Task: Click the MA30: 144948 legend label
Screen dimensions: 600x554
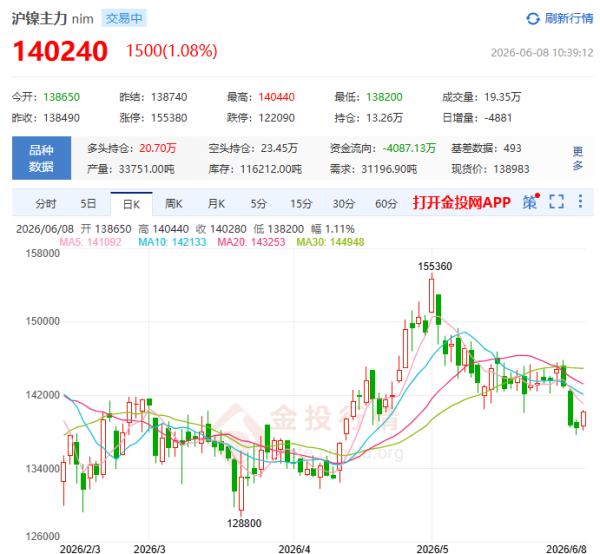Action: [x=330, y=242]
